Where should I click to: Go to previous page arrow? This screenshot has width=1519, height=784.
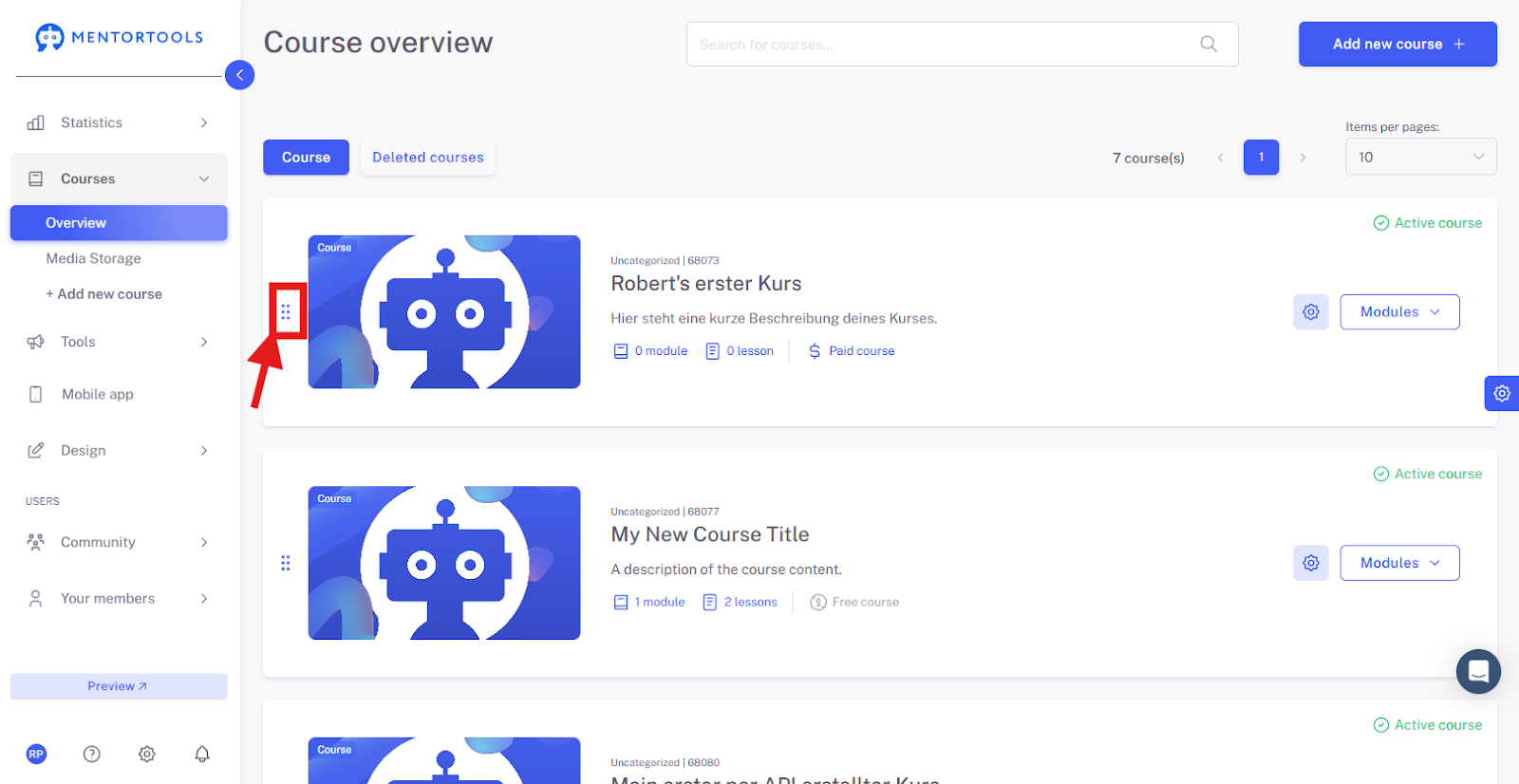tap(1220, 158)
